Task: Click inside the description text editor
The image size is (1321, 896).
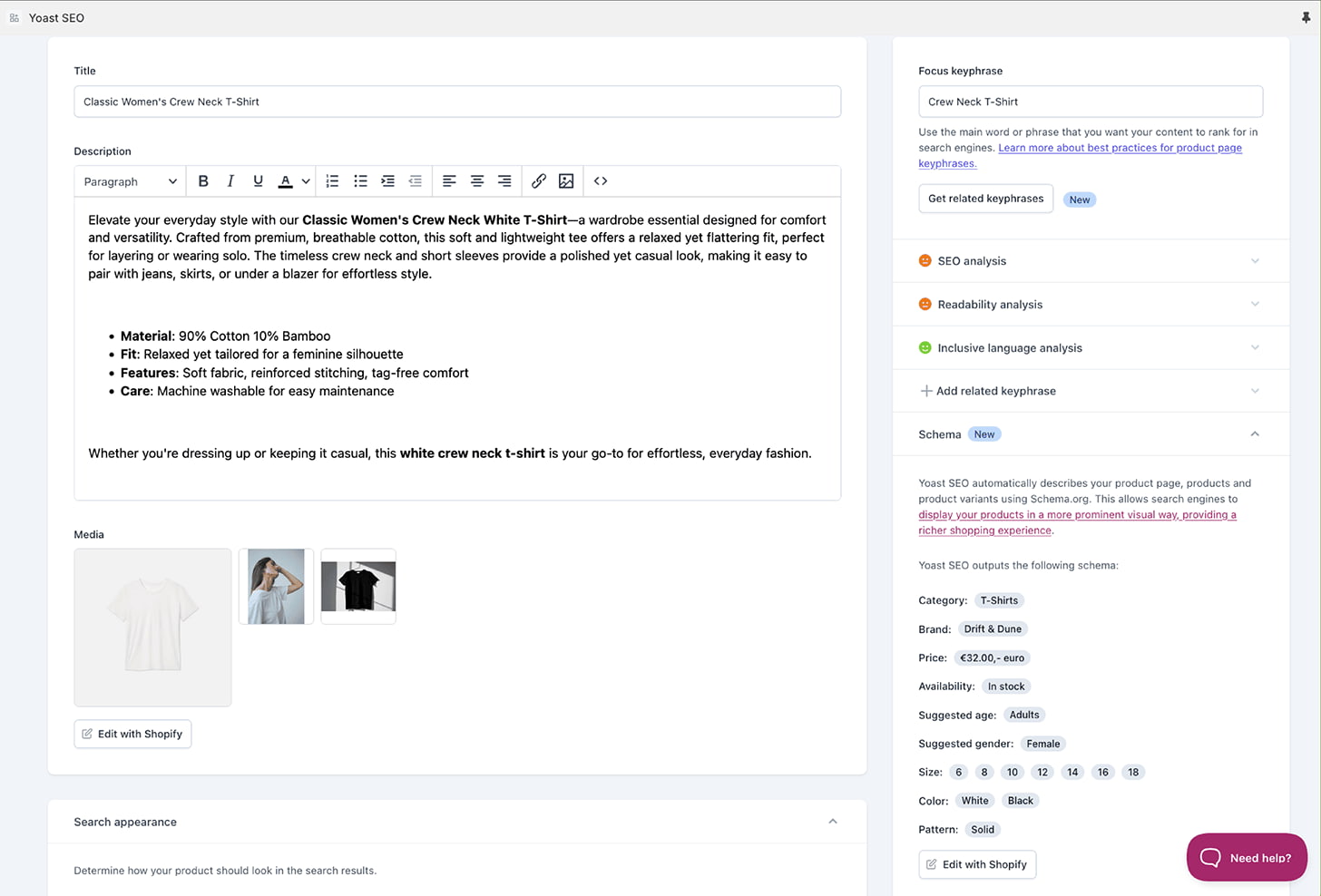Action: [x=457, y=348]
